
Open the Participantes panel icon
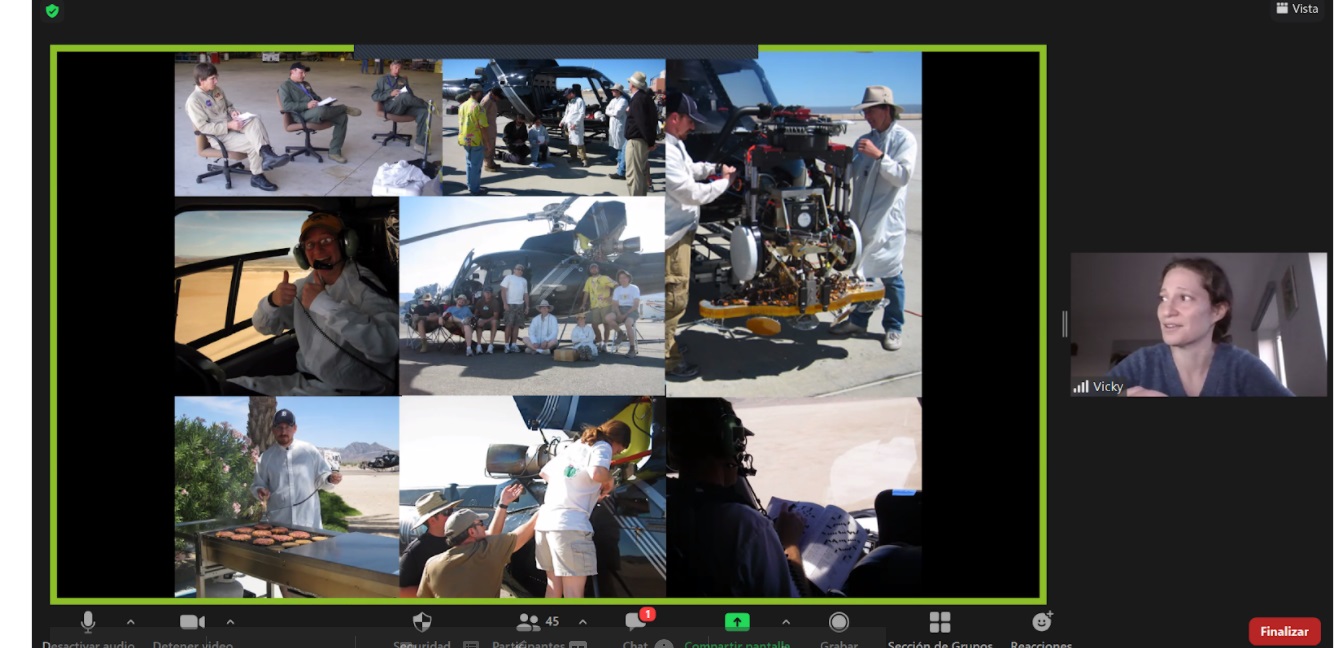[528, 622]
